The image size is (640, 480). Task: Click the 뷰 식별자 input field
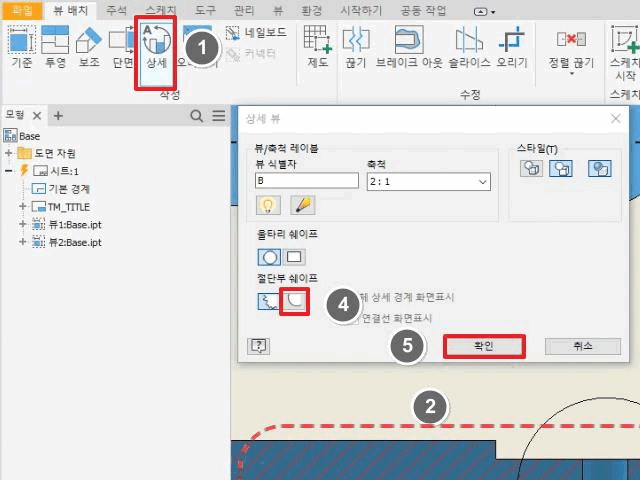coord(307,181)
